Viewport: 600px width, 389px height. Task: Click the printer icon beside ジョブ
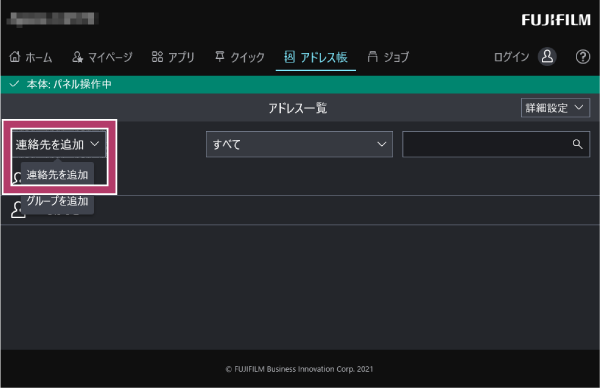coord(372,57)
